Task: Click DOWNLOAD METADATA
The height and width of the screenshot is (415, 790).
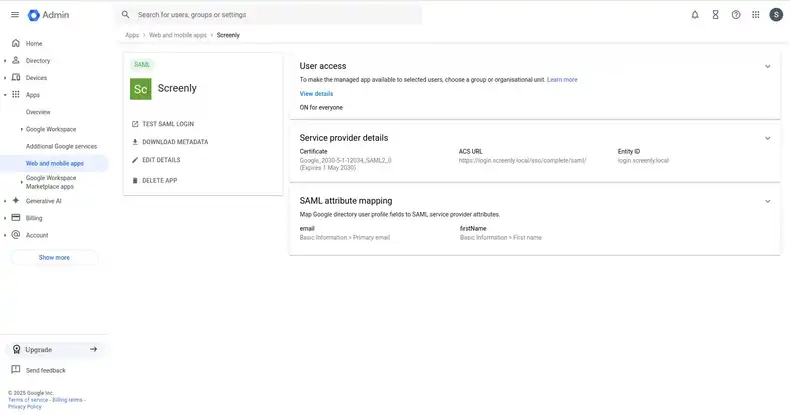Action: (175, 142)
